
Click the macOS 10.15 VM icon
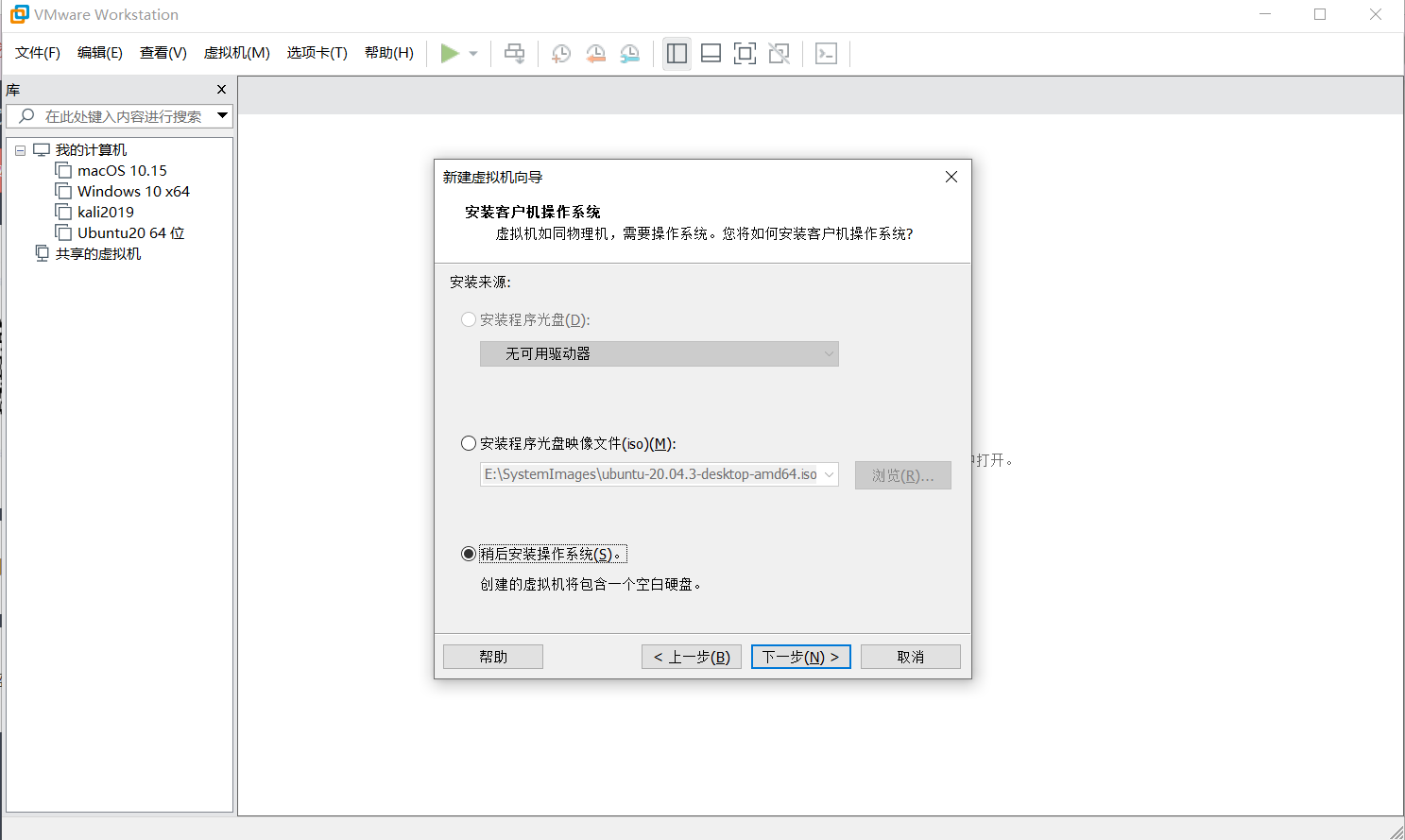click(63, 170)
